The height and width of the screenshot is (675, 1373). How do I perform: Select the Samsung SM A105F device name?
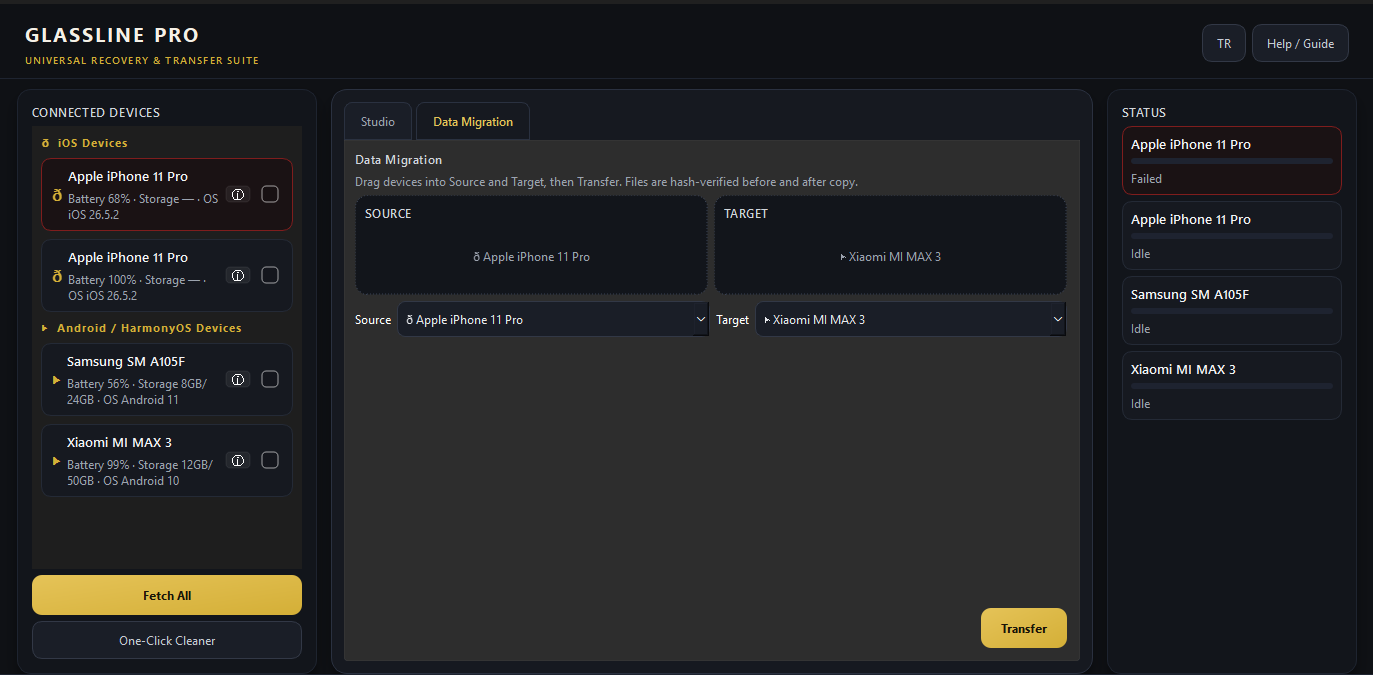click(126, 362)
